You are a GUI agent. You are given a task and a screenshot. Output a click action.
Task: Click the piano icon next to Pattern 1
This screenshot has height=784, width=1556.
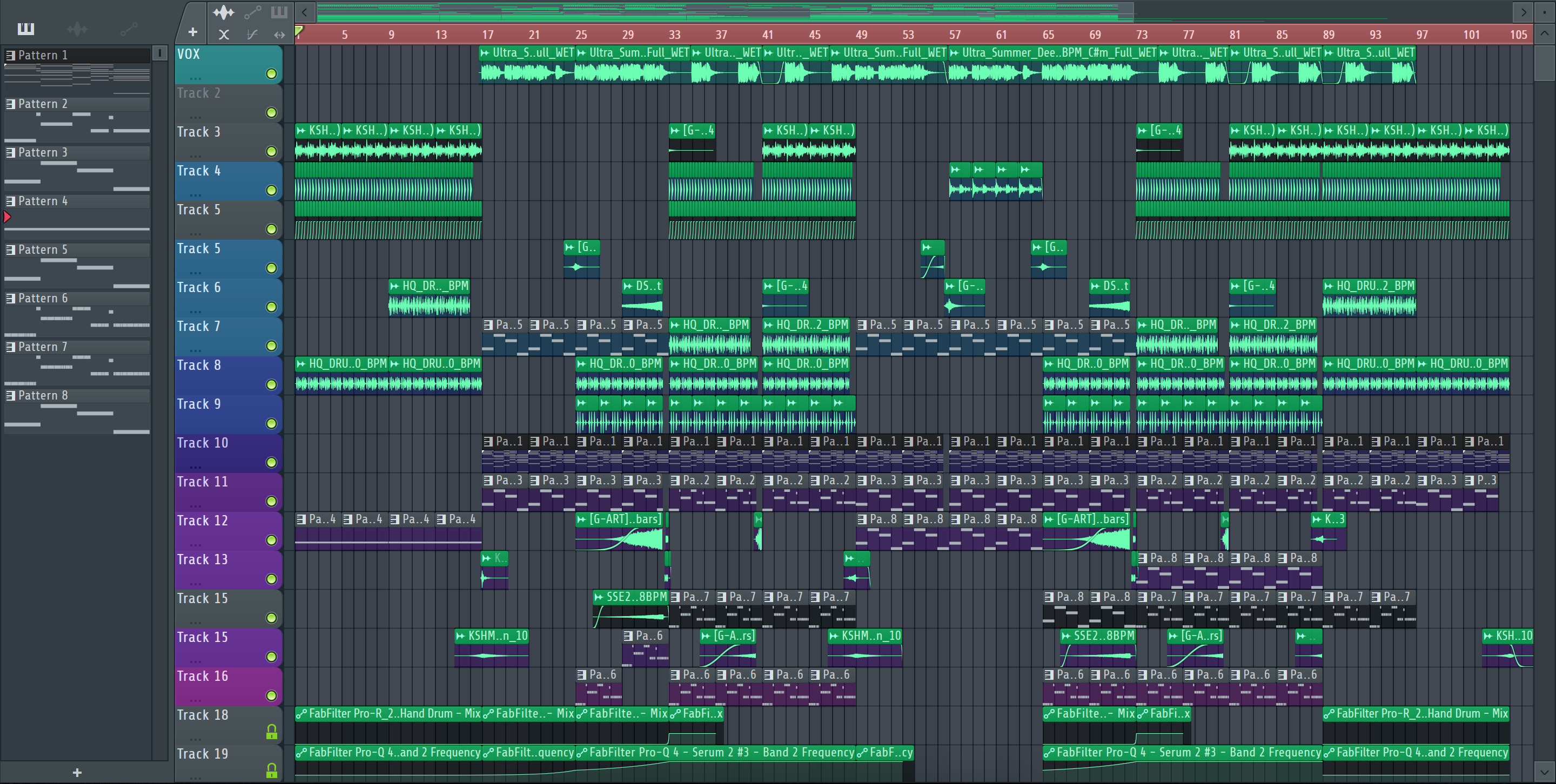[10, 55]
